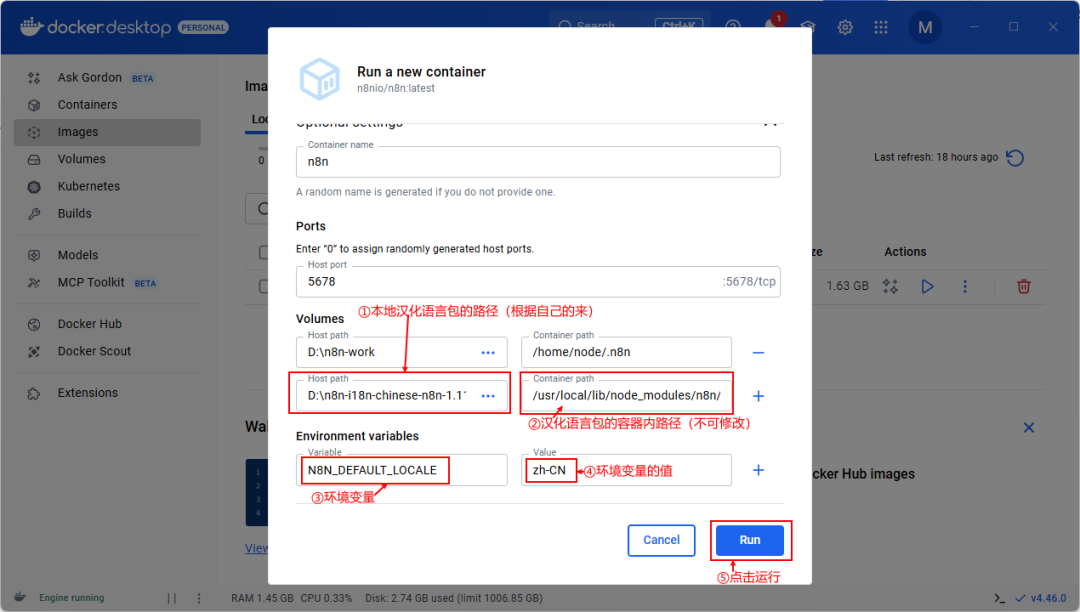The image size is (1080, 612).
Task: Delete the image with the trash icon
Action: pyautogui.click(x=1024, y=286)
